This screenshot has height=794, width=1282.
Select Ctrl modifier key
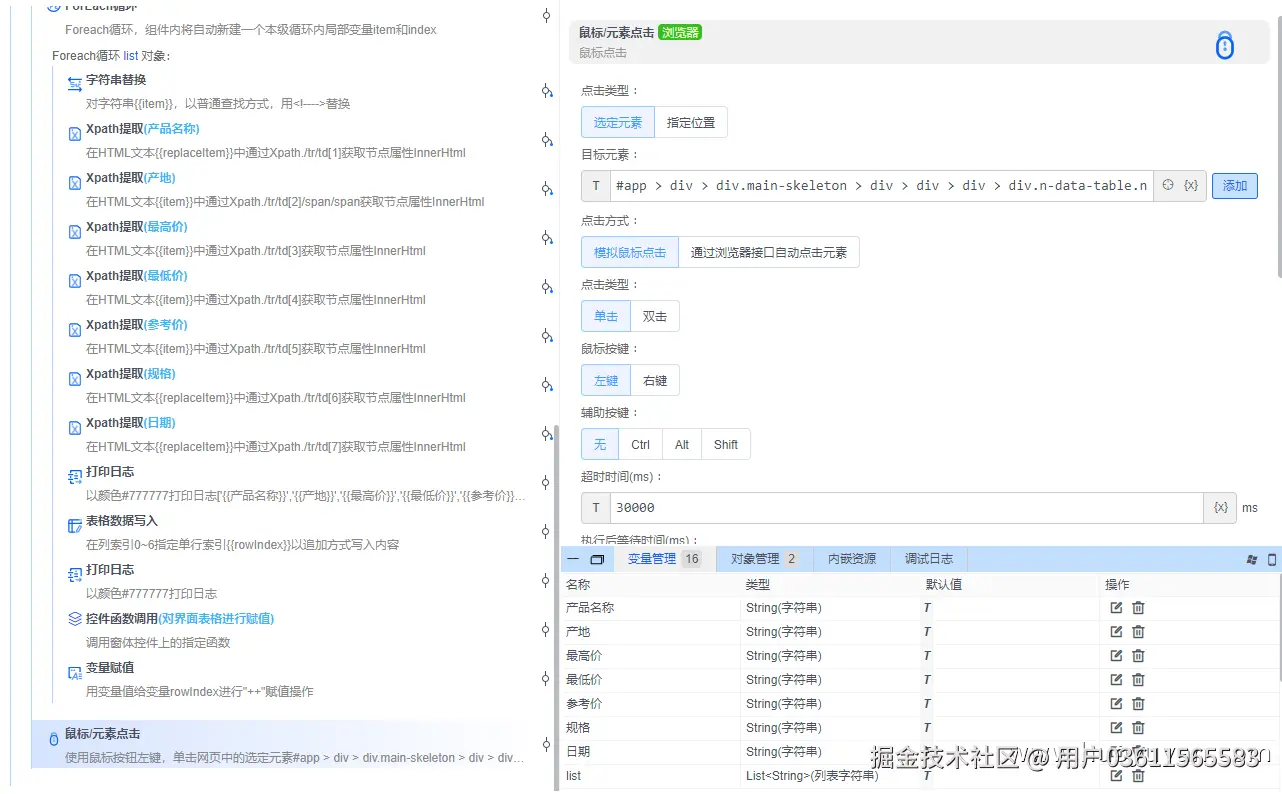pyautogui.click(x=640, y=444)
